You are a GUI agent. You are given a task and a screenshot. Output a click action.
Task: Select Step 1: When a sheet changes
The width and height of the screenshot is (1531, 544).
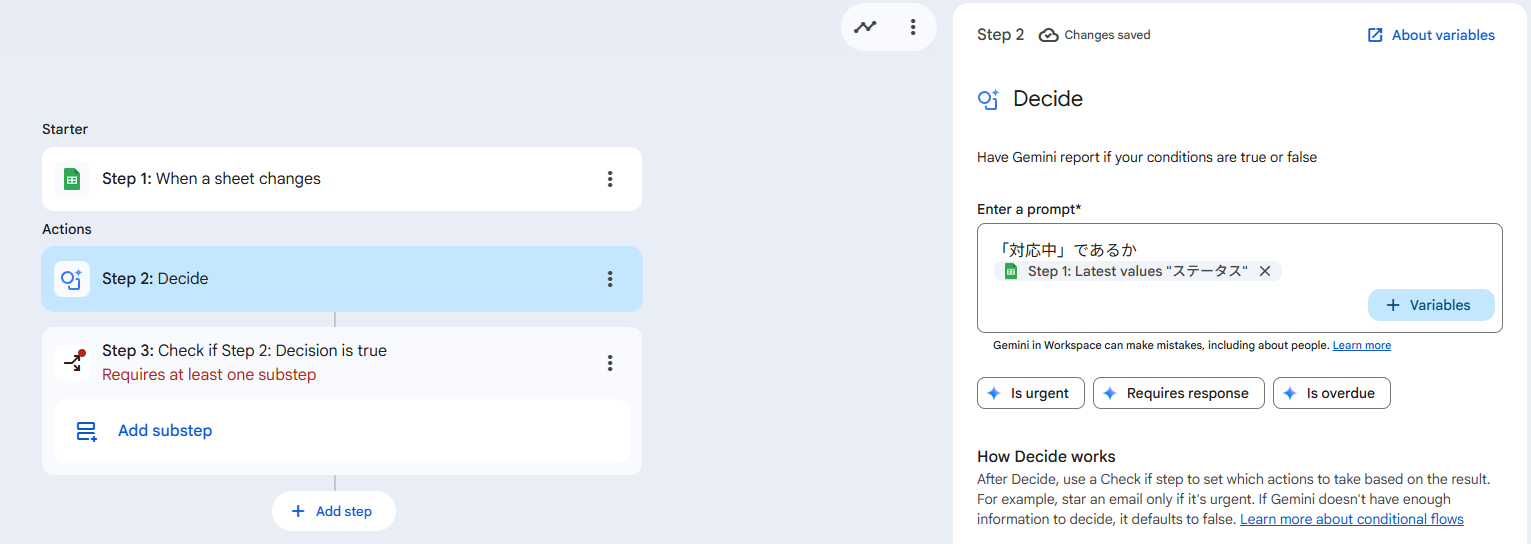point(300,179)
